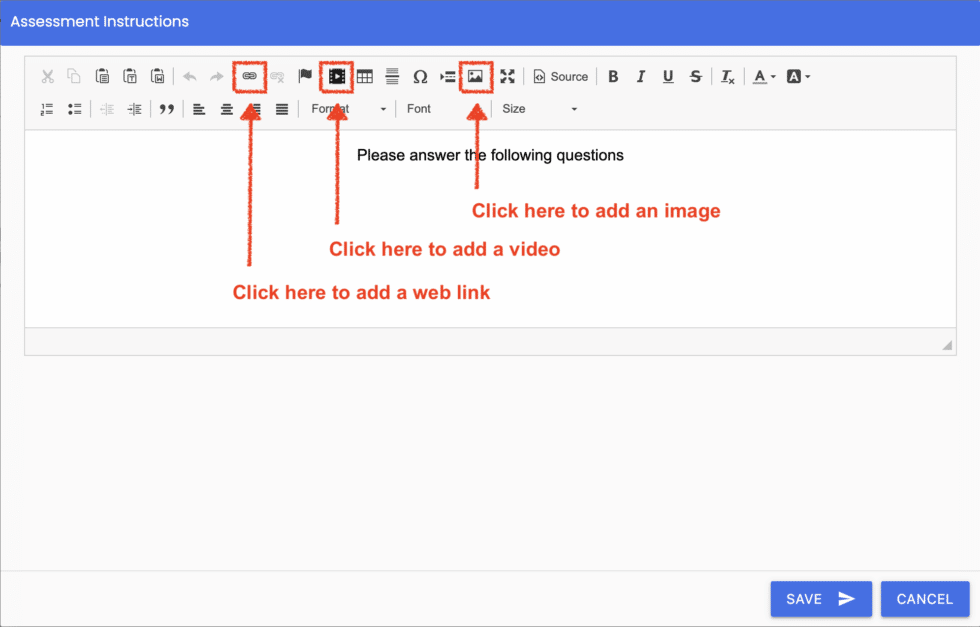Image resolution: width=980 pixels, height=627 pixels.
Task: Switch to Source view
Action: coord(560,76)
